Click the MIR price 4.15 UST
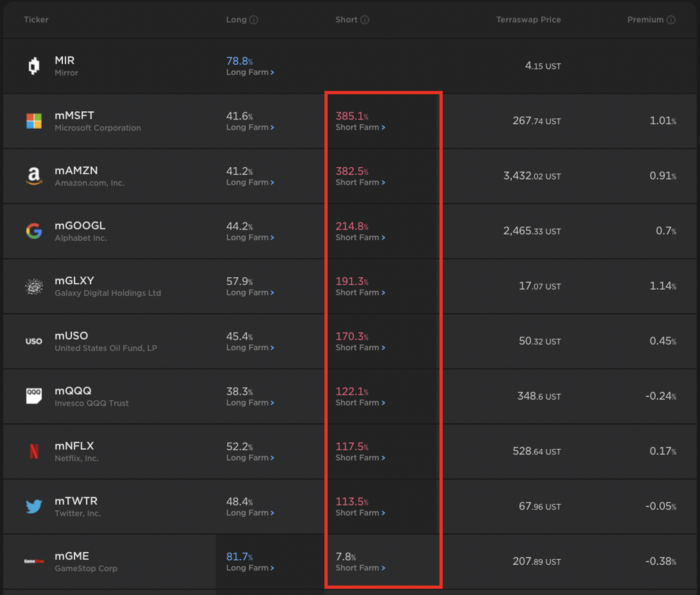This screenshot has height=595, width=700. 543,66
